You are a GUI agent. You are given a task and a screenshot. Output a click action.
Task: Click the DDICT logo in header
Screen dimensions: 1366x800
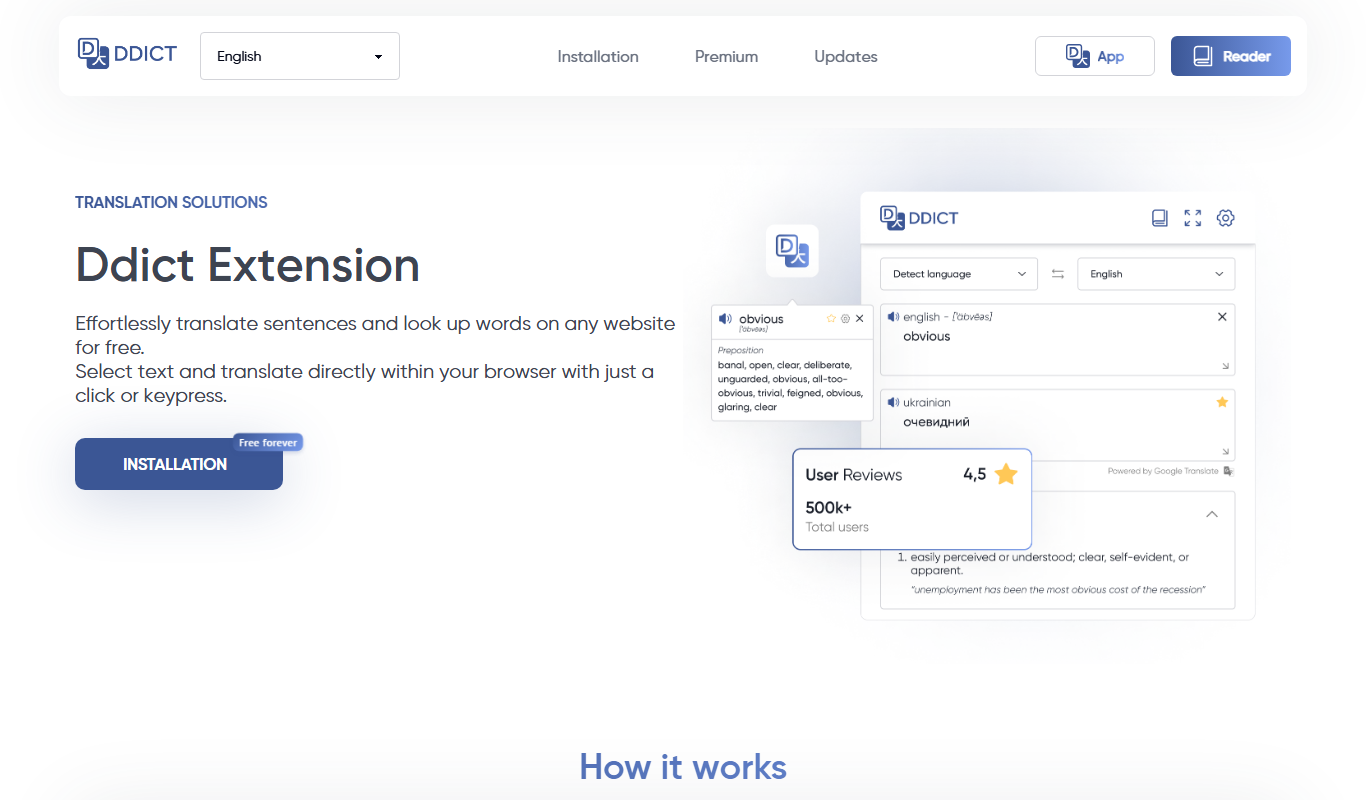(127, 54)
